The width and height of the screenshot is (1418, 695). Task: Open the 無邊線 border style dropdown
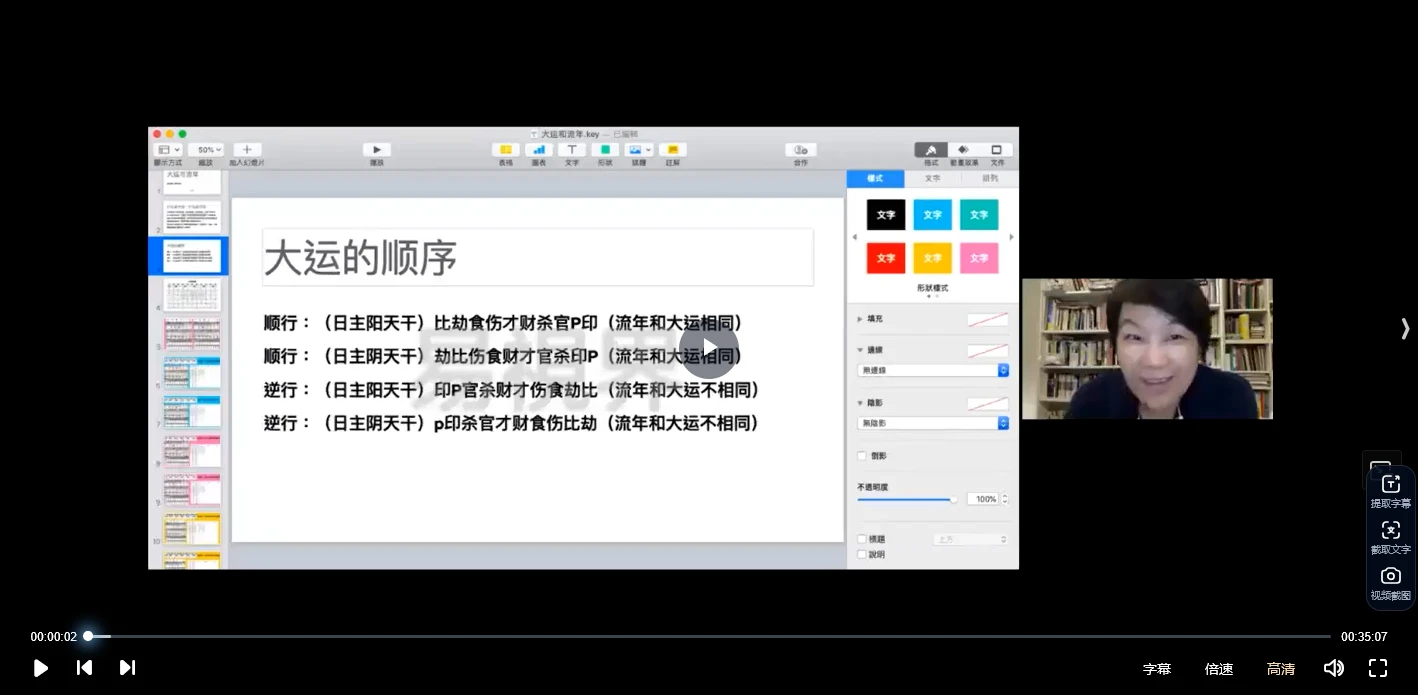930,370
